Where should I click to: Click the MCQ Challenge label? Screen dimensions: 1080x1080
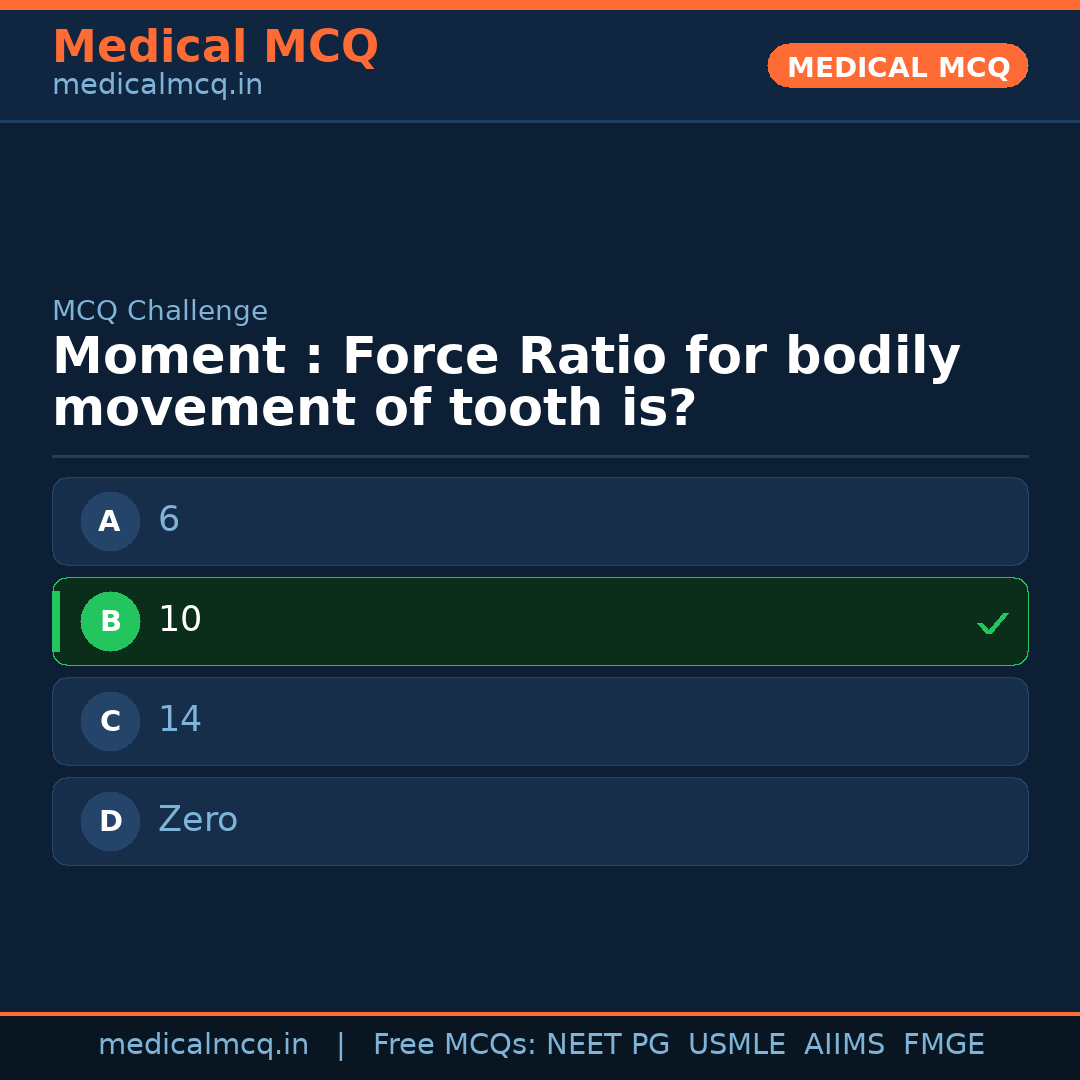160,312
